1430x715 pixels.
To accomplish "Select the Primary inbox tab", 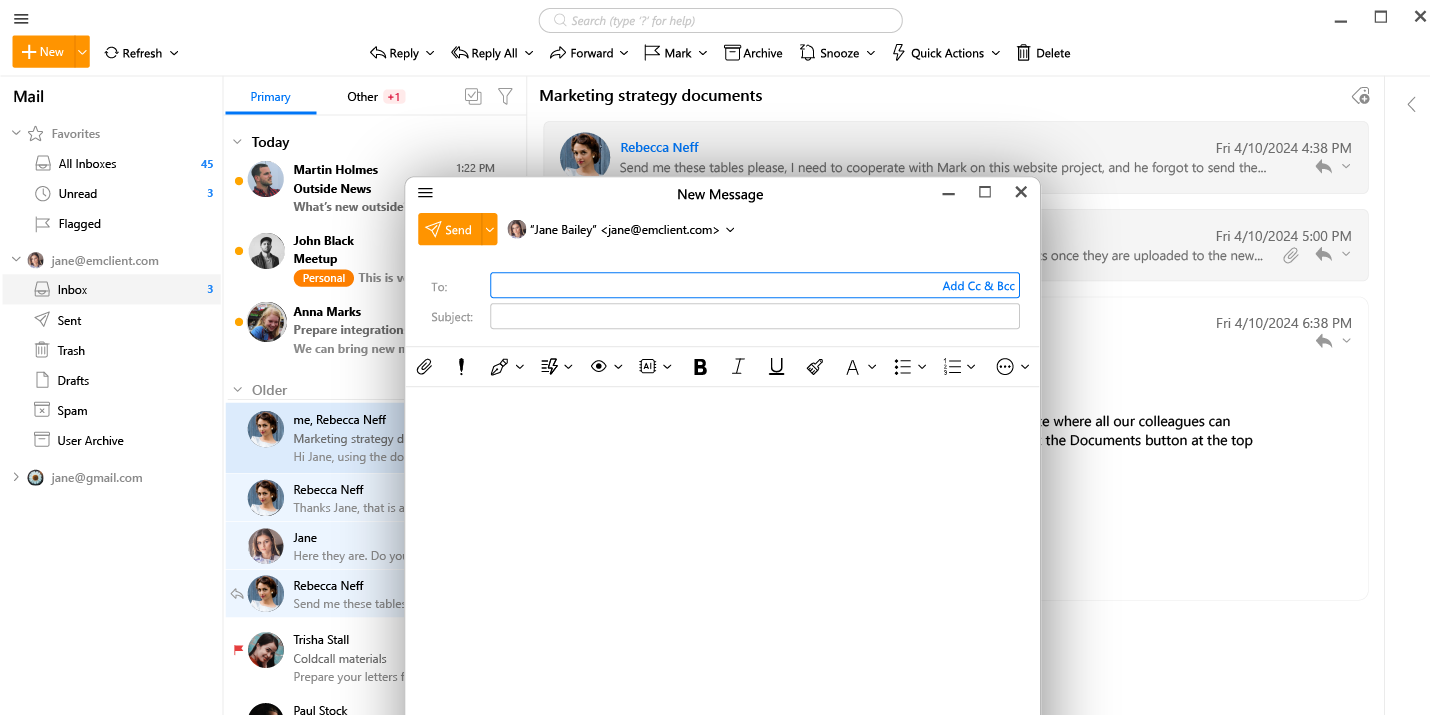I will 270,97.
